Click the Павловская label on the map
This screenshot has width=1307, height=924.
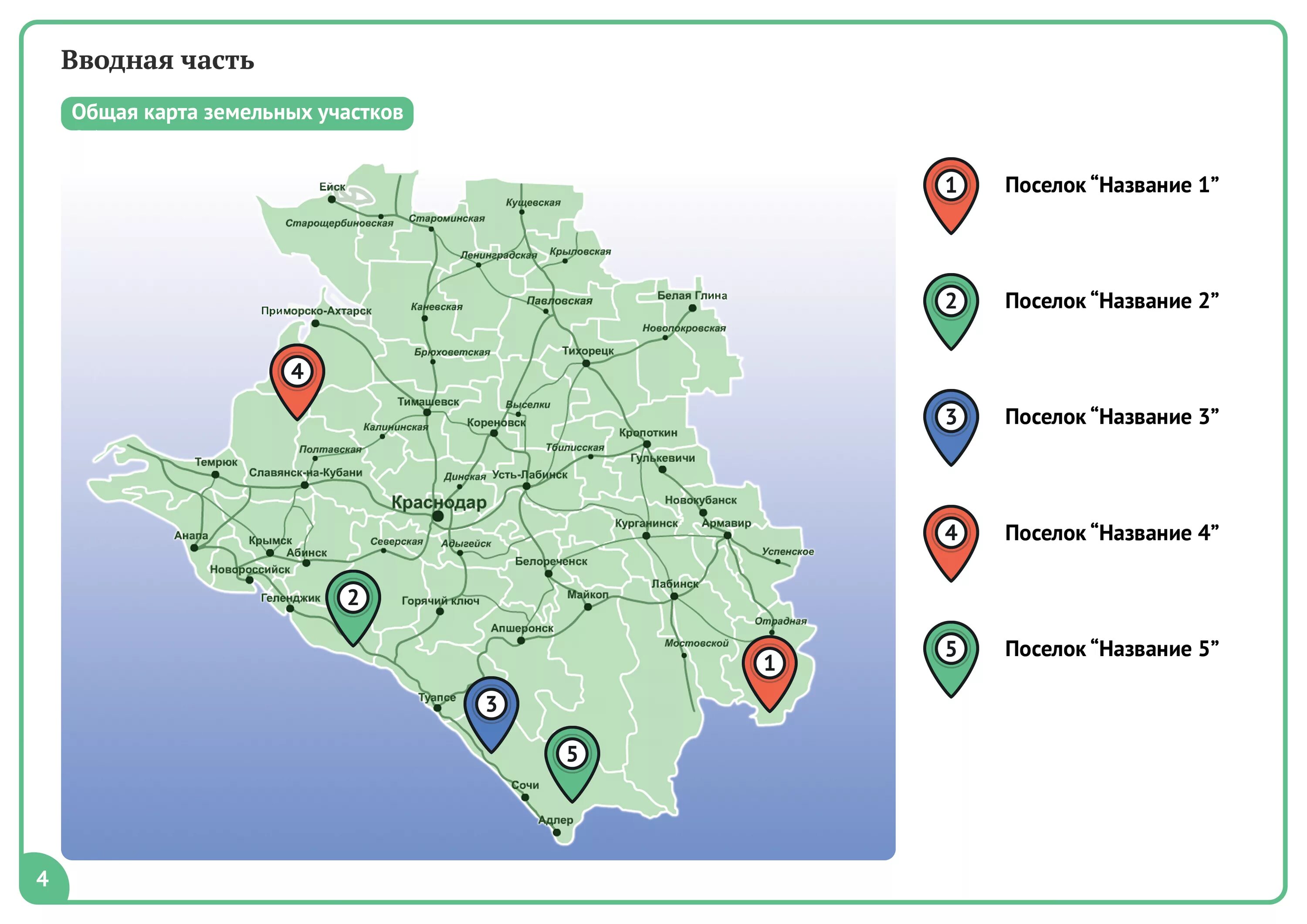[559, 301]
